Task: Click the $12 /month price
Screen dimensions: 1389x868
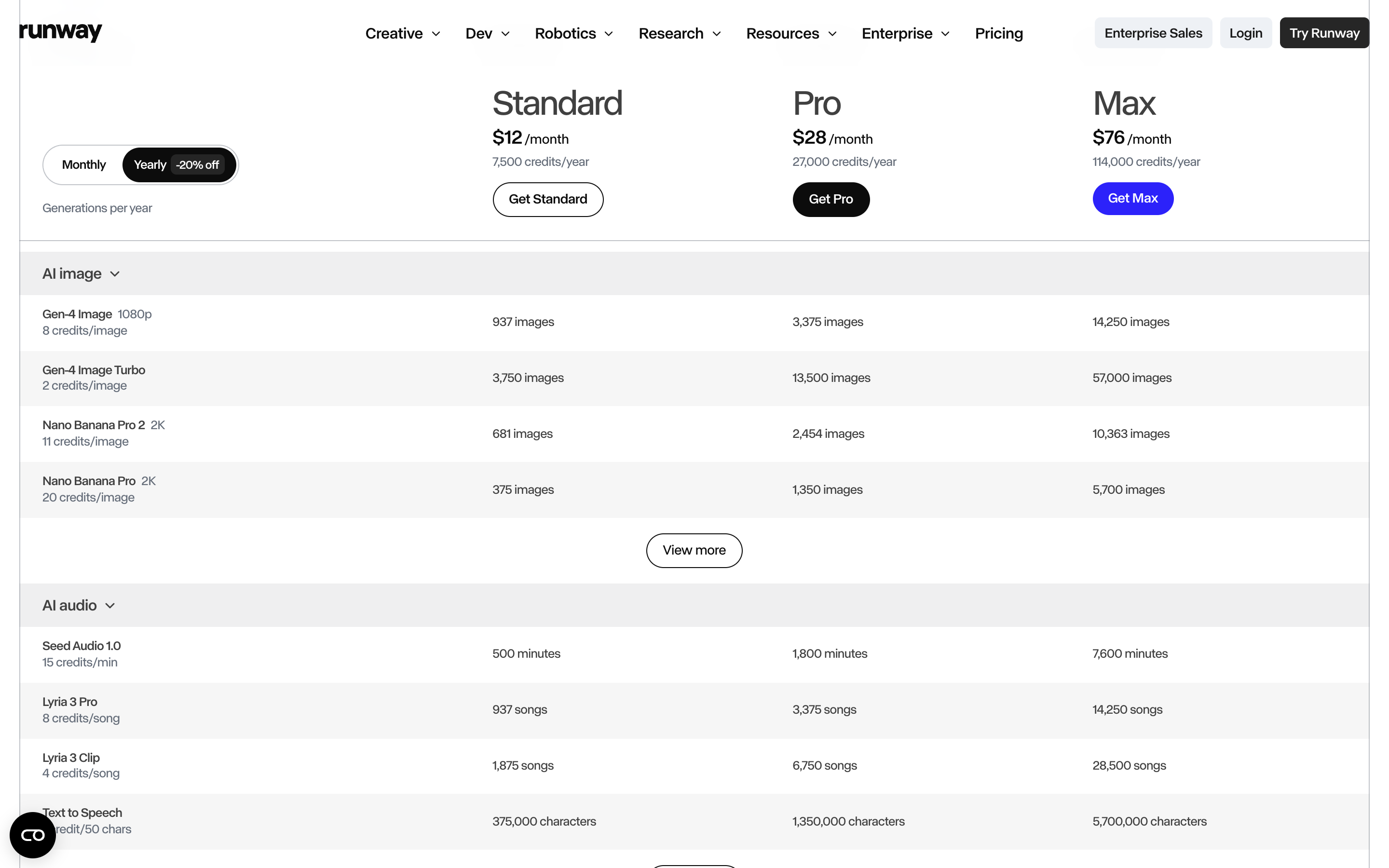Action: (x=531, y=138)
